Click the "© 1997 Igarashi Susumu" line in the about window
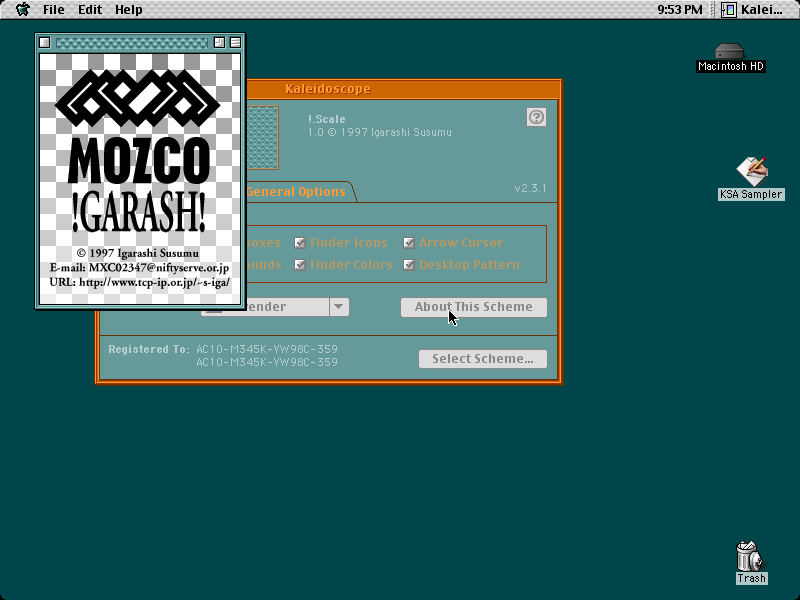 click(x=138, y=253)
